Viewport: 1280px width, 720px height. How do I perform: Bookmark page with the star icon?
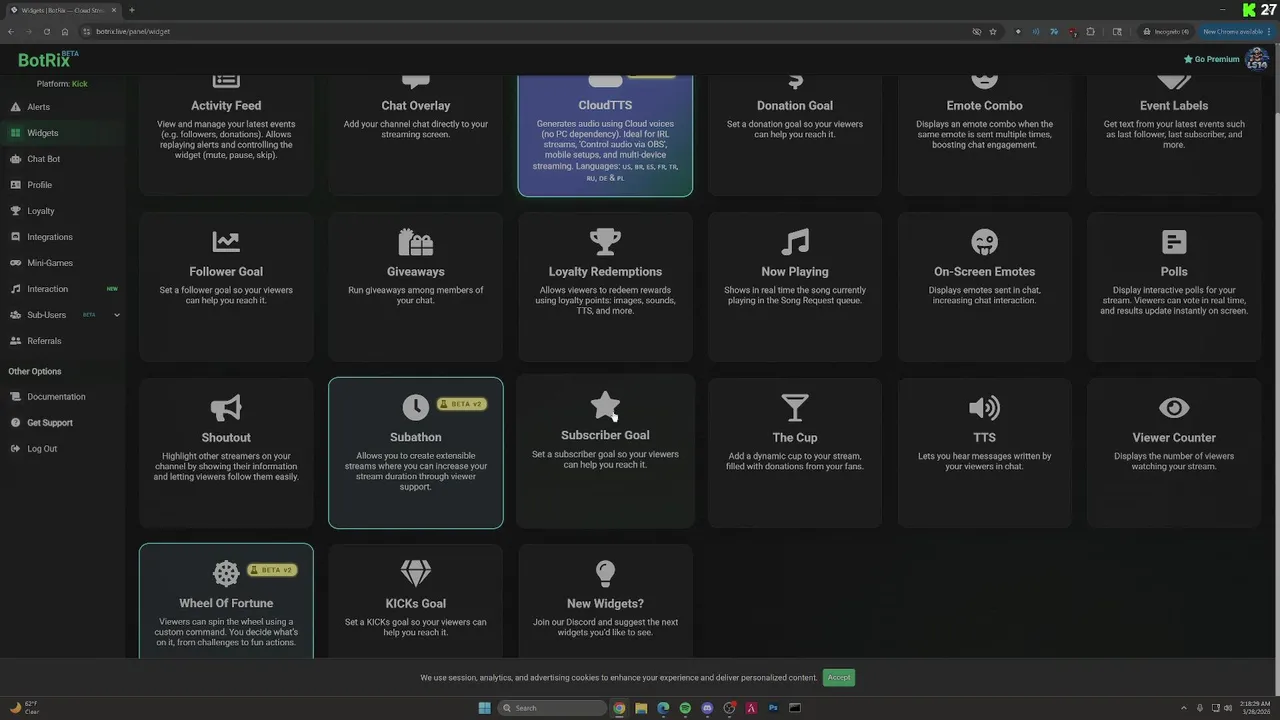[x=993, y=31]
